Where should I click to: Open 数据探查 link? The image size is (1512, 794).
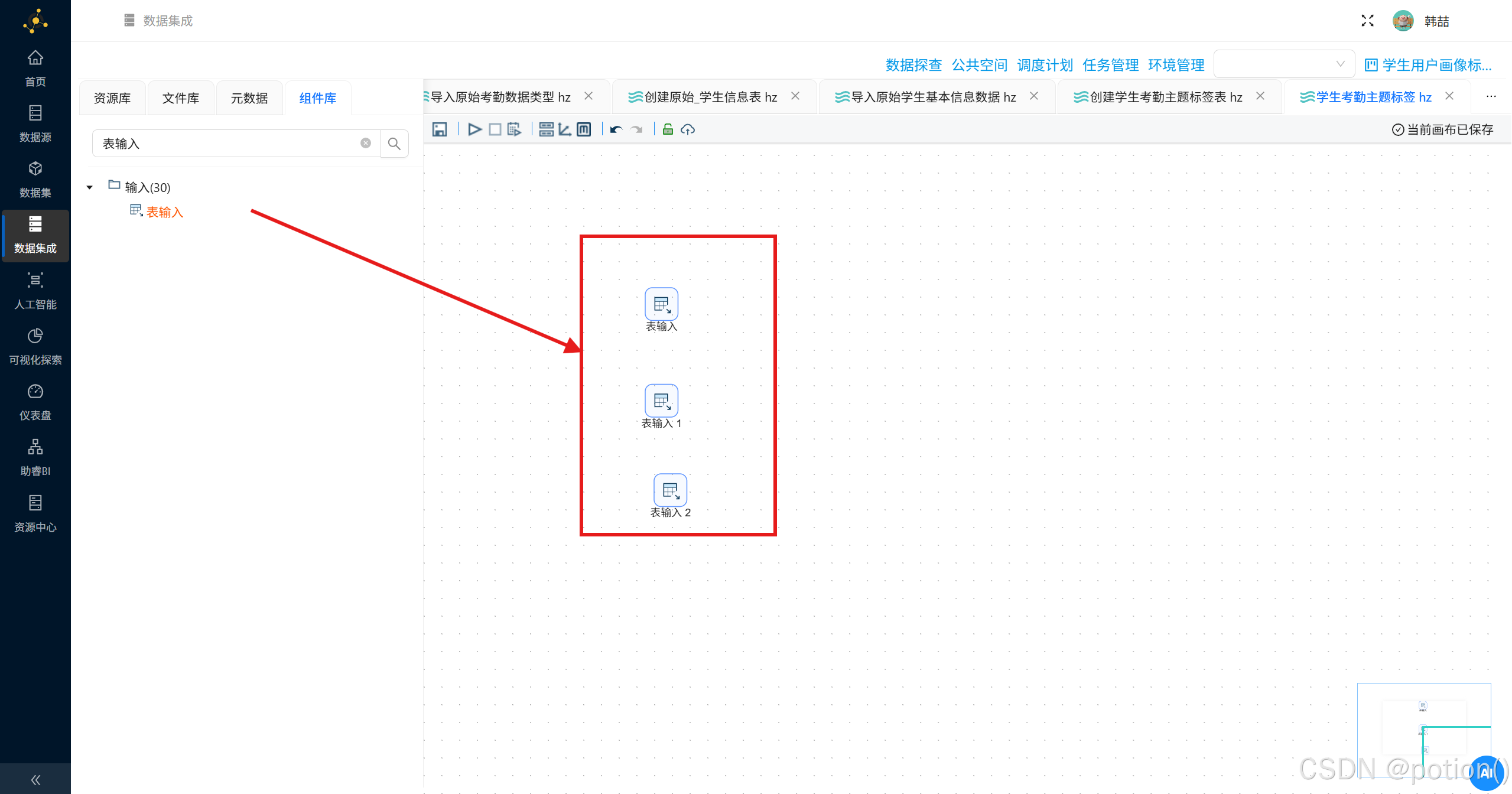[x=913, y=65]
